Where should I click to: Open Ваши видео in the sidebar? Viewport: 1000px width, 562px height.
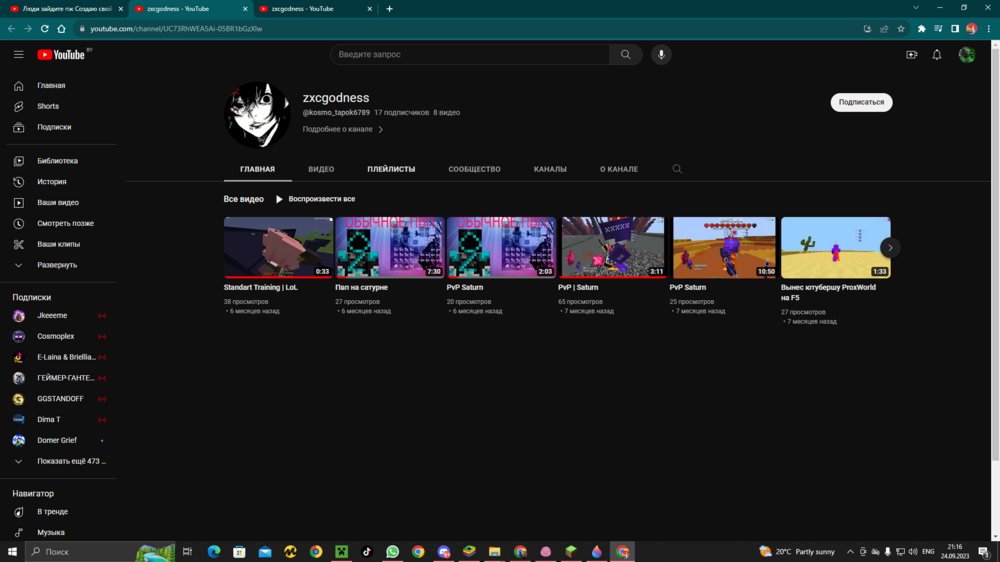tap(58, 202)
